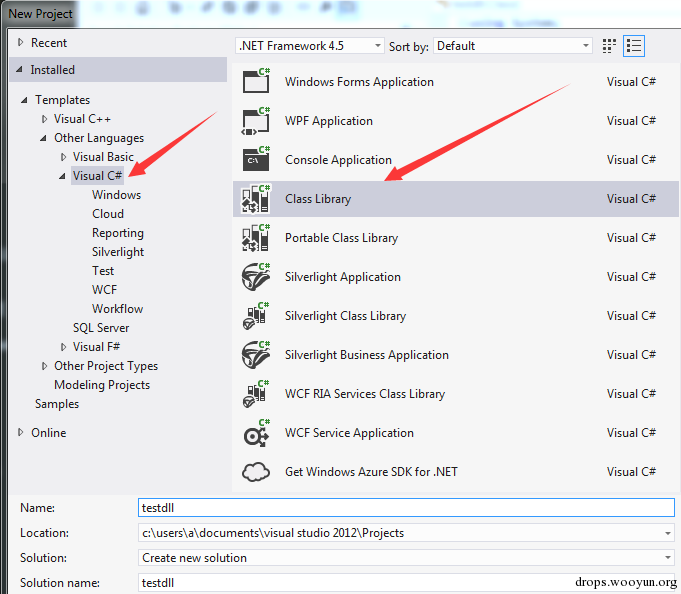The width and height of the screenshot is (681, 594).
Task: Choose the Console Application template name
Action: [338, 160]
